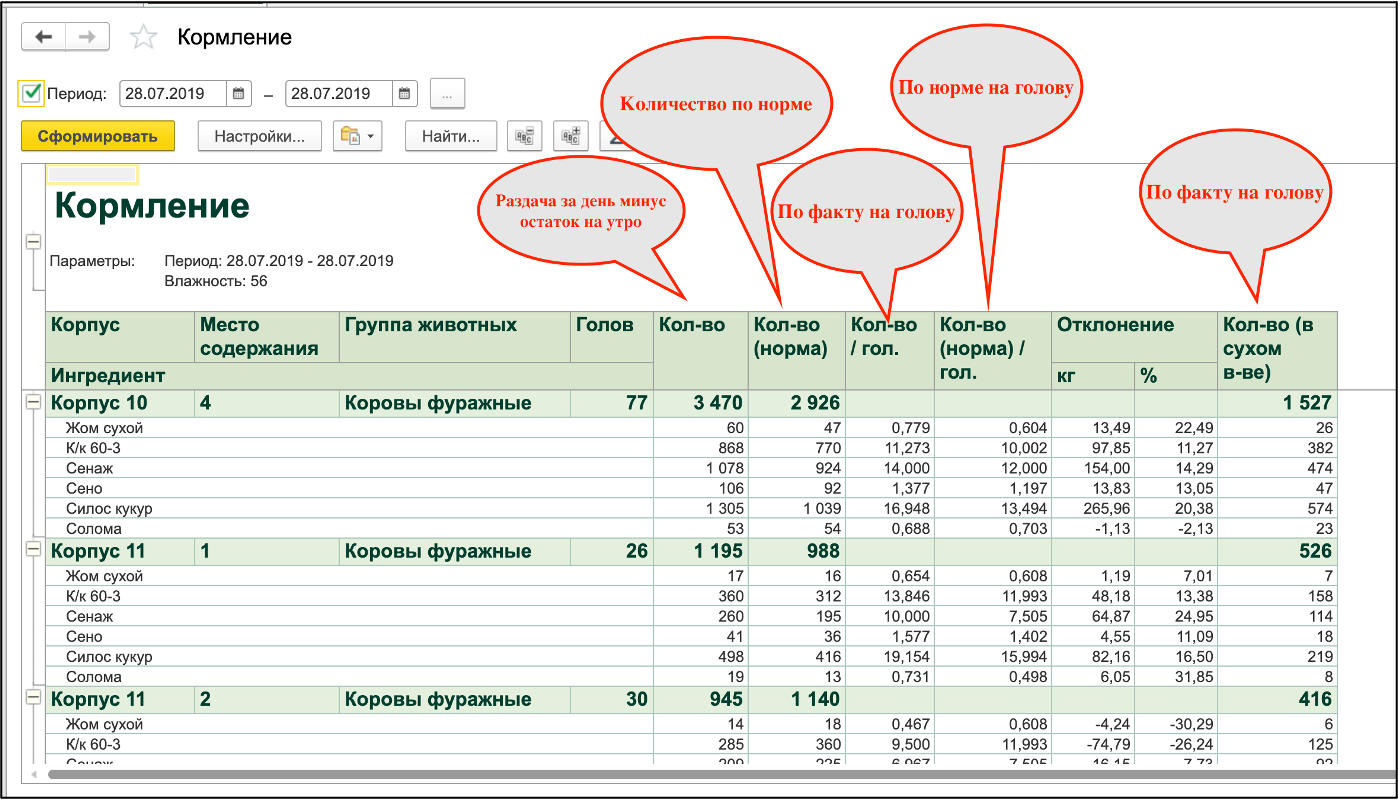
Task: Open report variants dropdown arrow
Action: pos(371,136)
